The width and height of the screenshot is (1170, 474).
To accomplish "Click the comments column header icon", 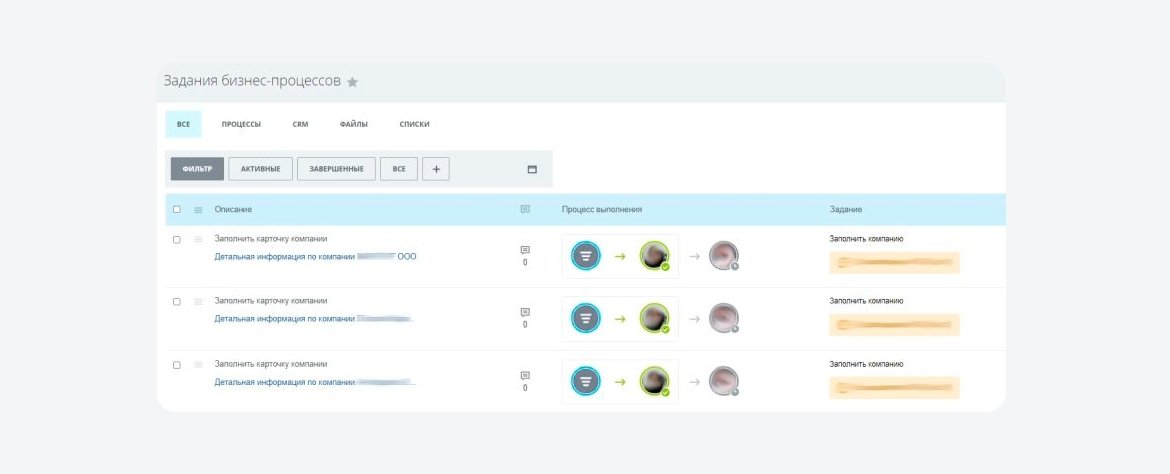I will [x=525, y=210].
